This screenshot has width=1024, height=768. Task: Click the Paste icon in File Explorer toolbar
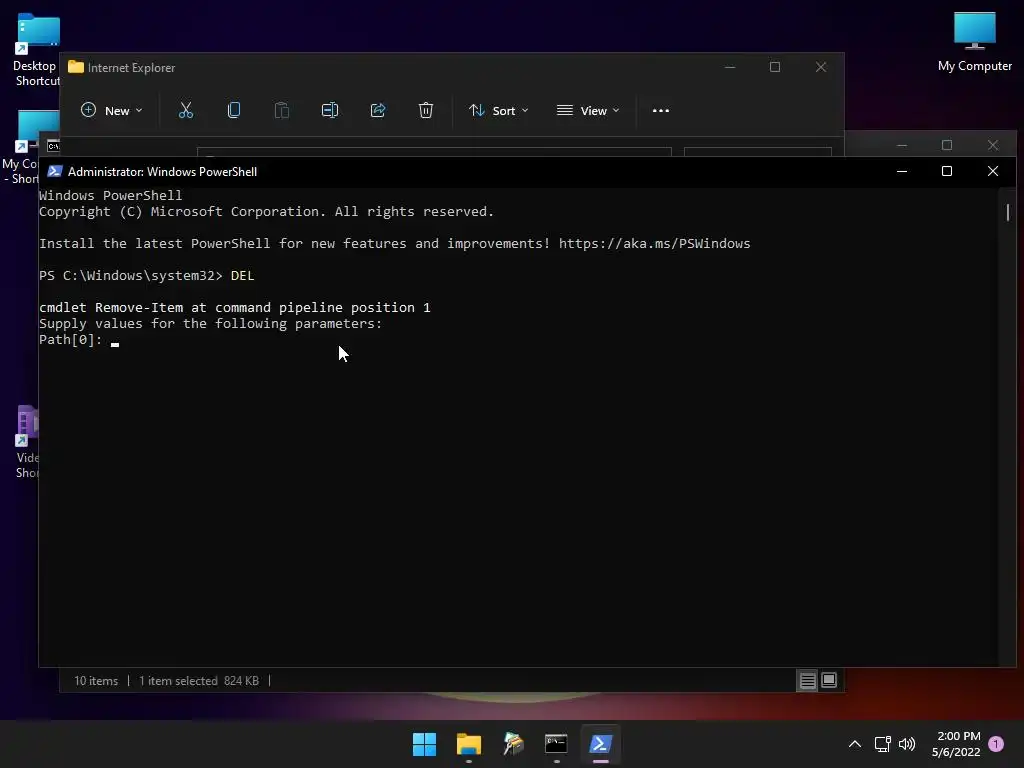[281, 110]
